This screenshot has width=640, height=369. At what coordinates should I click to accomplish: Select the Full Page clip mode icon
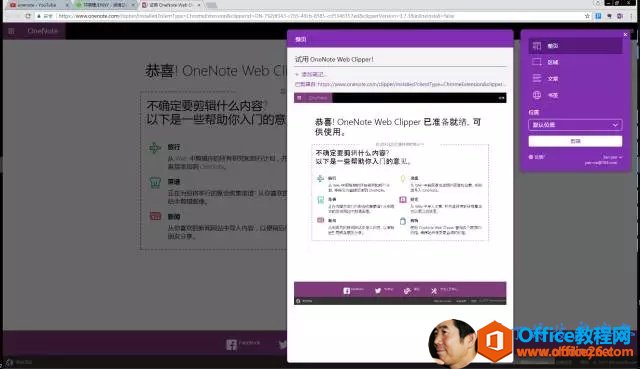coord(537,46)
